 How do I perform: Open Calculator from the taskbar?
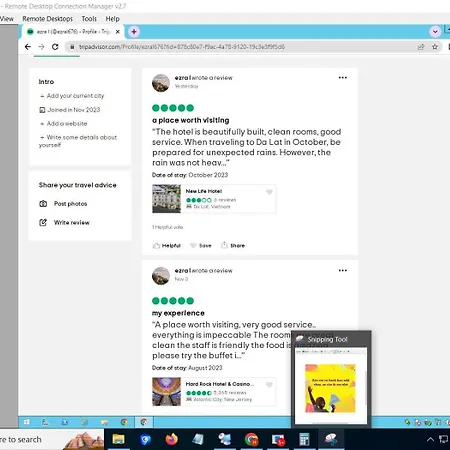tap(304, 439)
